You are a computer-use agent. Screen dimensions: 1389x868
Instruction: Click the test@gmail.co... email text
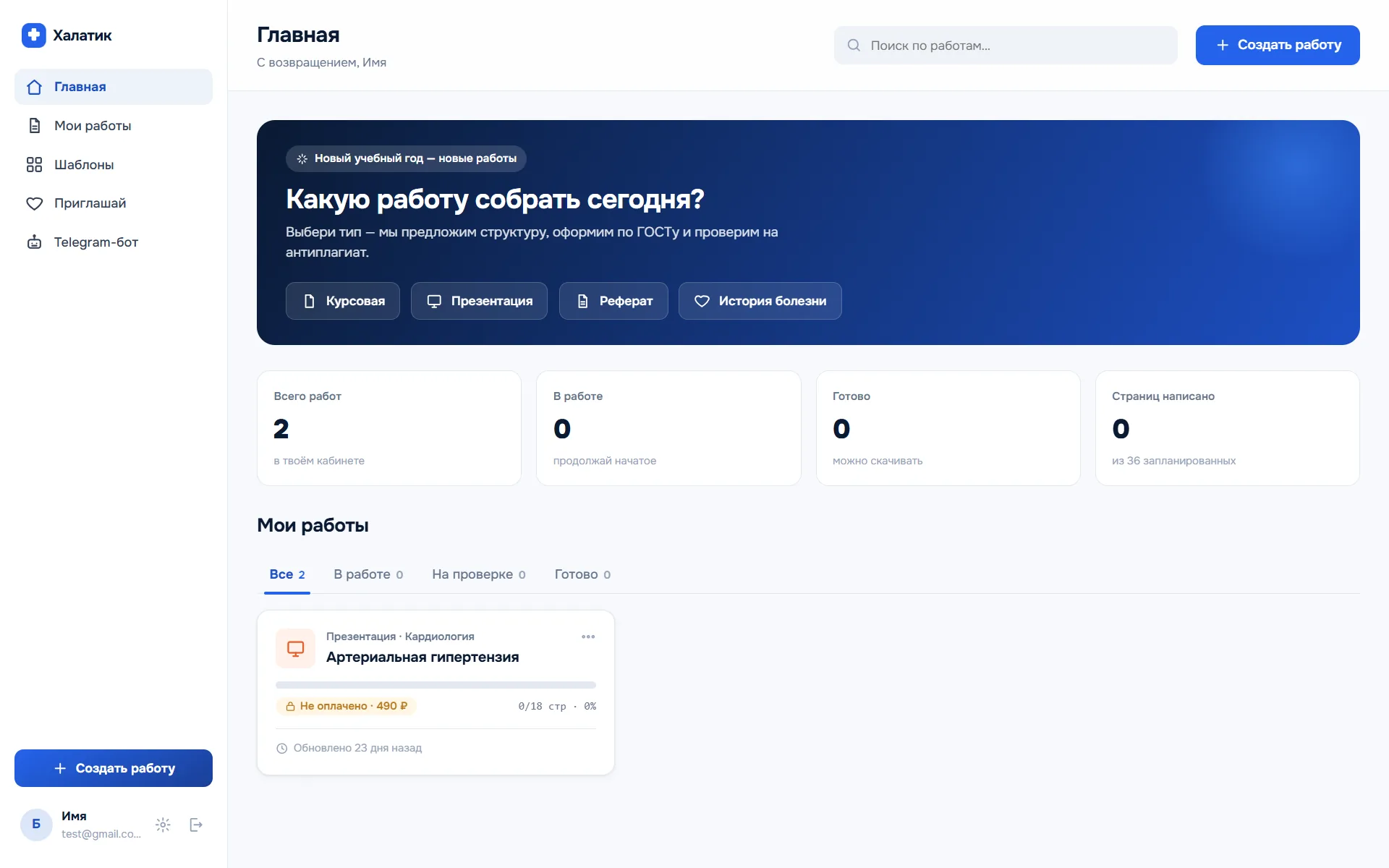(101, 834)
